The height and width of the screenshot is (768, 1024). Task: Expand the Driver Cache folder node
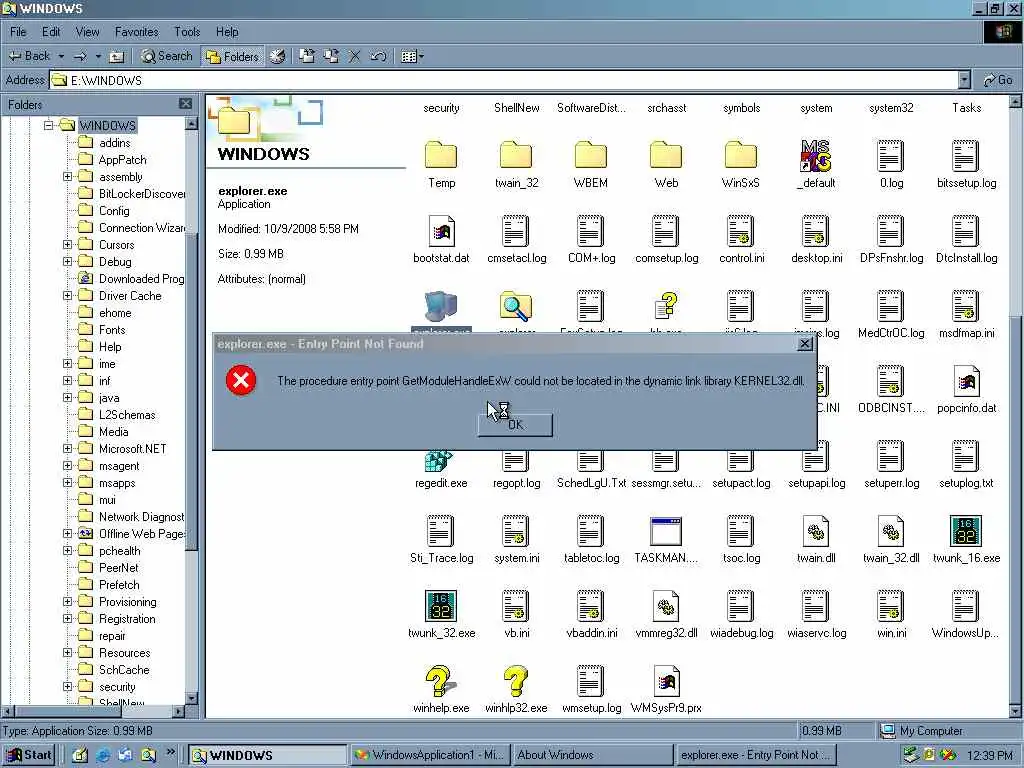coord(67,295)
